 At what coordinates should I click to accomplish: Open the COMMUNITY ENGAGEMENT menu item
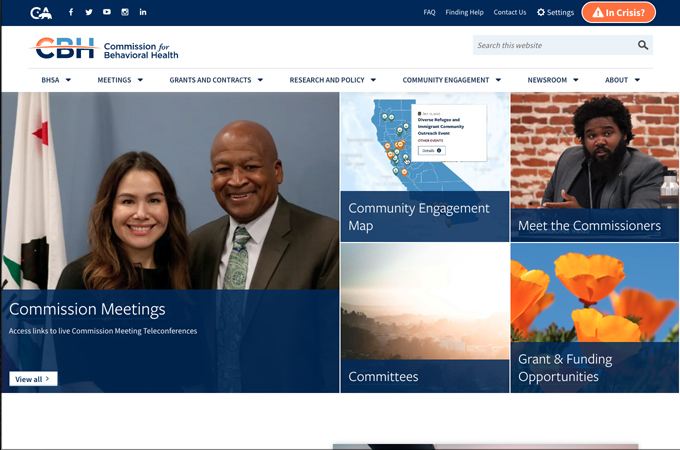446,80
